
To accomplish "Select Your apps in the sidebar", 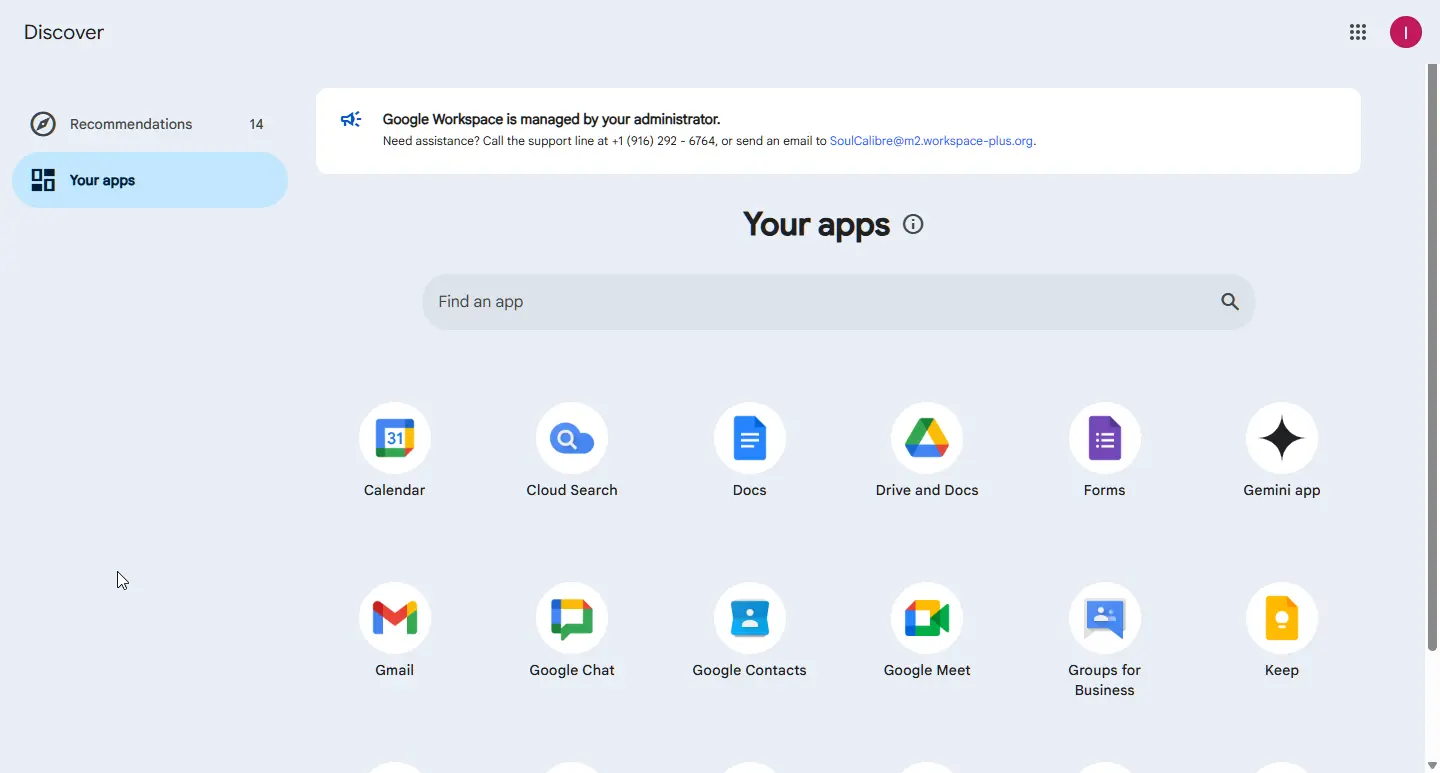I will (x=150, y=180).
